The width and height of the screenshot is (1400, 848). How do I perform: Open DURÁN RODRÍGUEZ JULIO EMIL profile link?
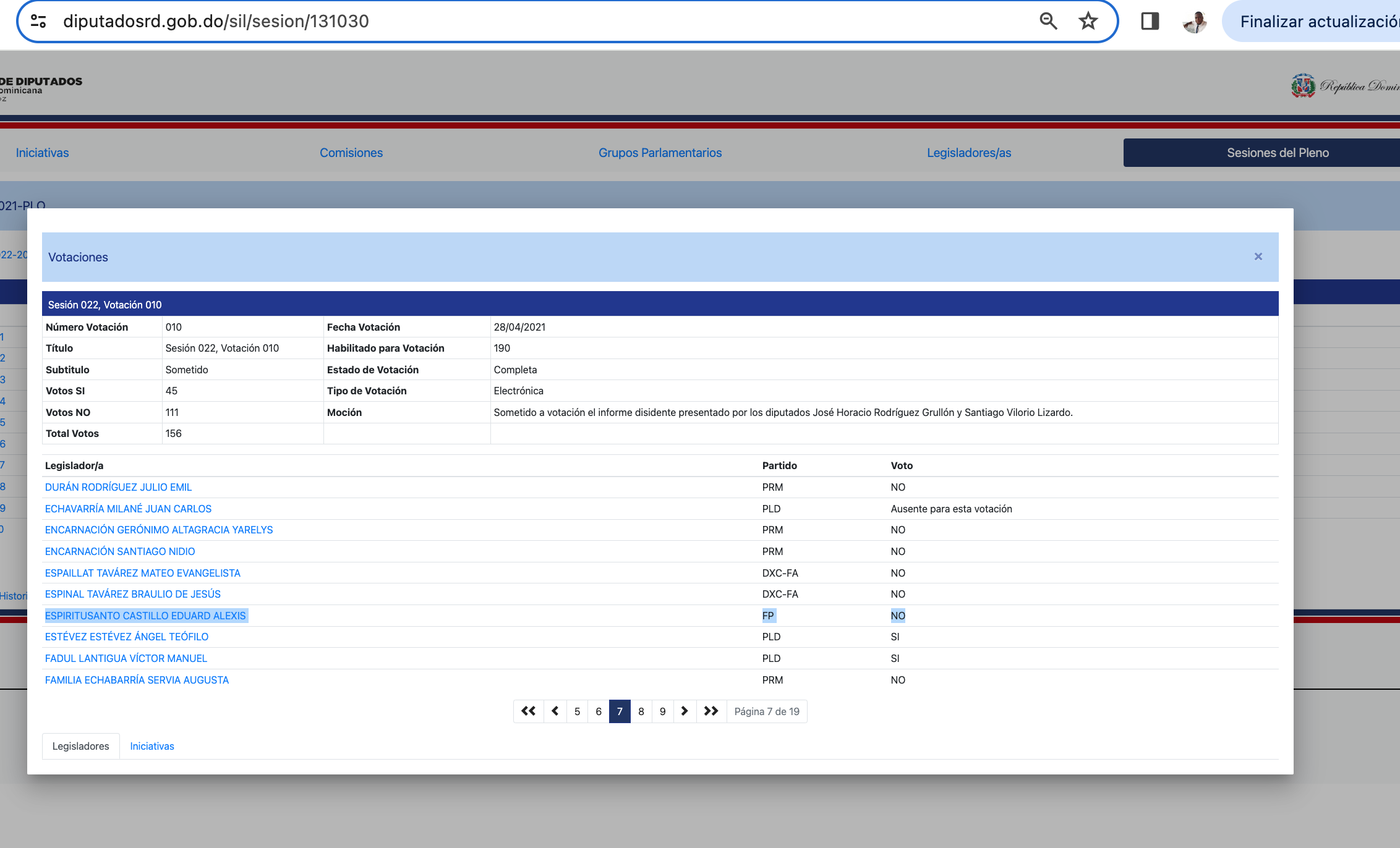pos(118,487)
